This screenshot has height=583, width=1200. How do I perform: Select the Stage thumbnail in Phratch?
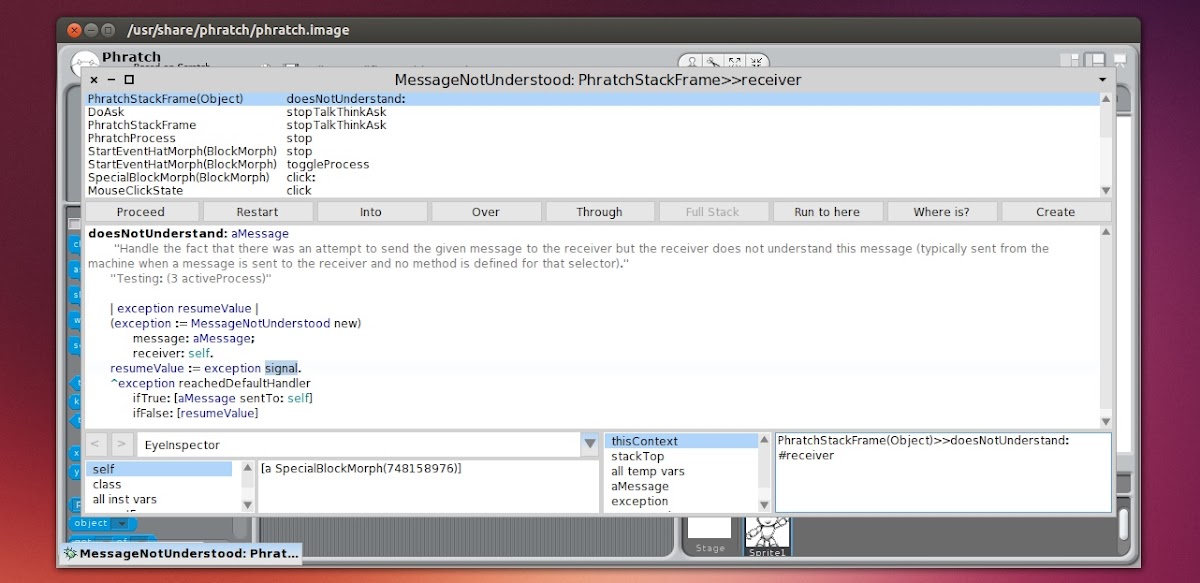[710, 535]
